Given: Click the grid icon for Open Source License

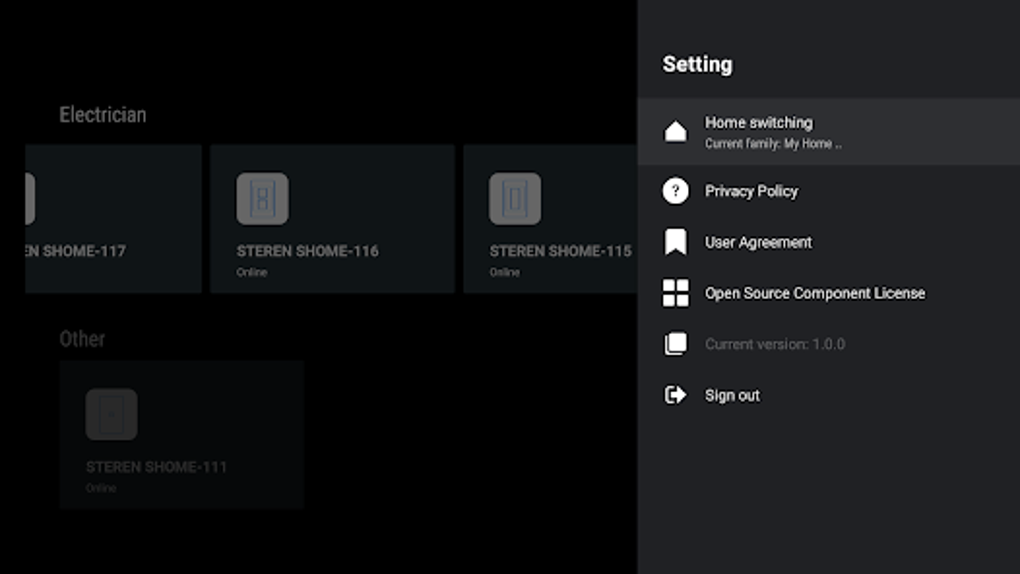Looking at the screenshot, I should point(675,293).
